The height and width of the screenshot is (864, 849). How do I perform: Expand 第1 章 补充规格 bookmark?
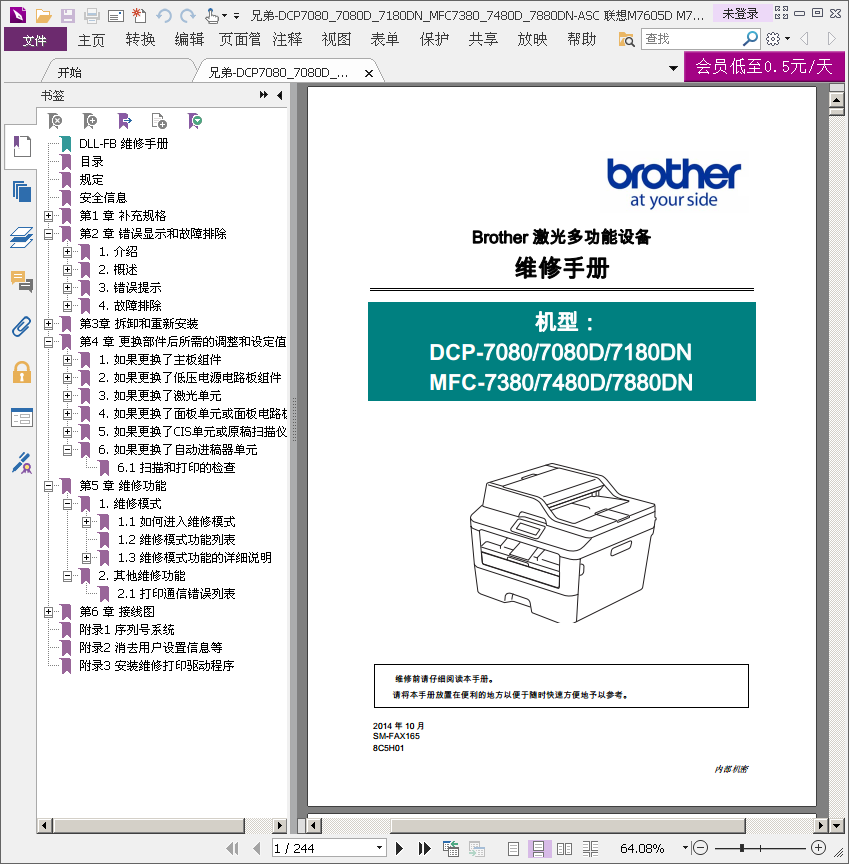pyautogui.click(x=48, y=216)
